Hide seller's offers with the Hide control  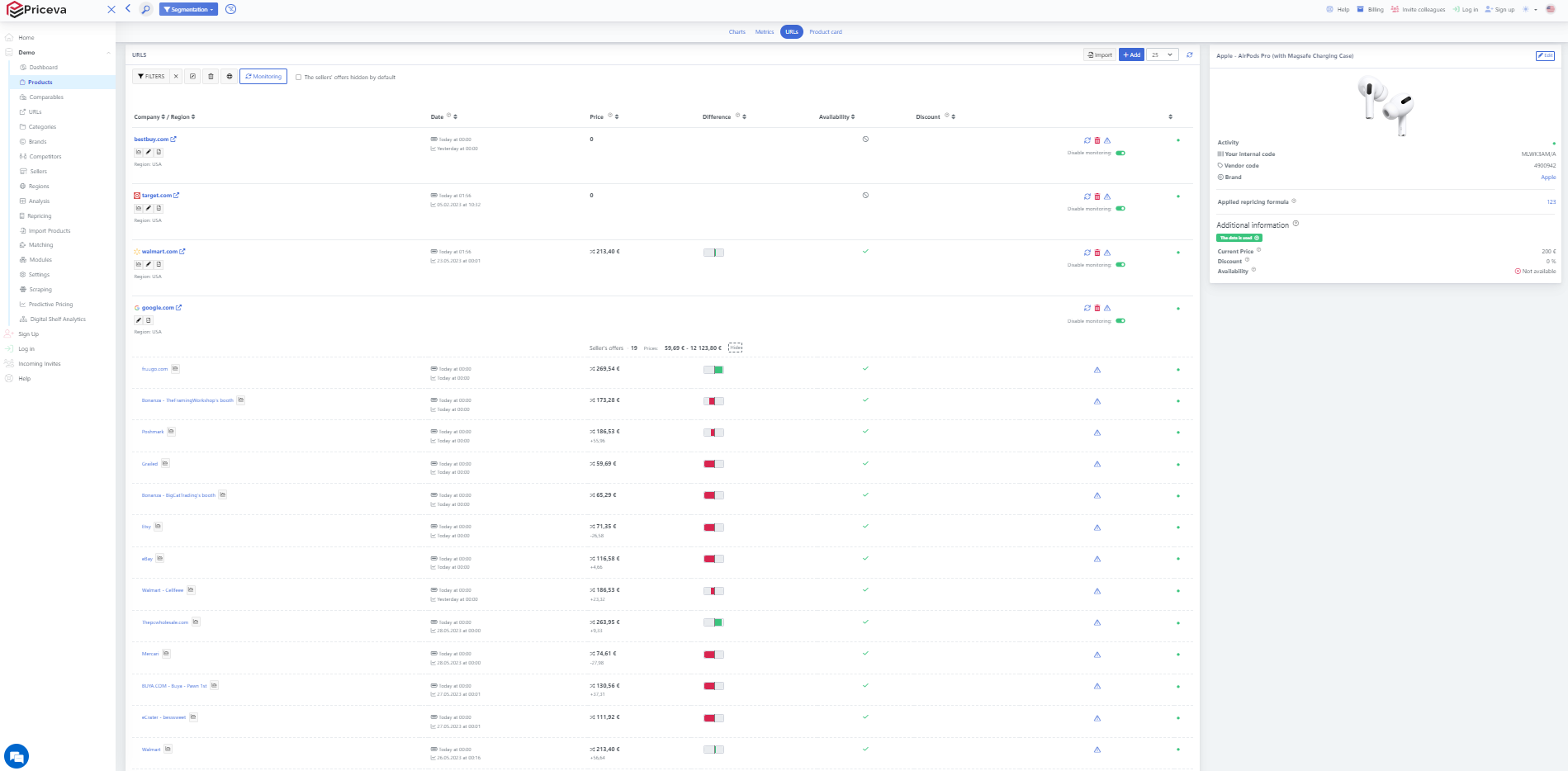point(736,348)
